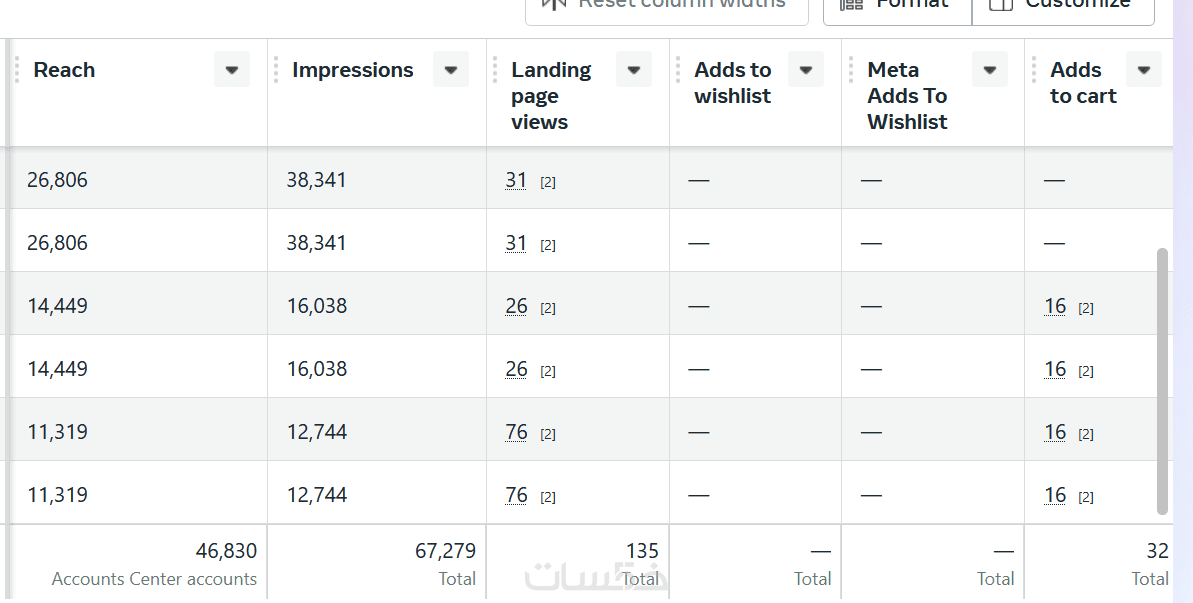
Task: Click the Adds to wishlist drag handle
Action: tap(678, 70)
